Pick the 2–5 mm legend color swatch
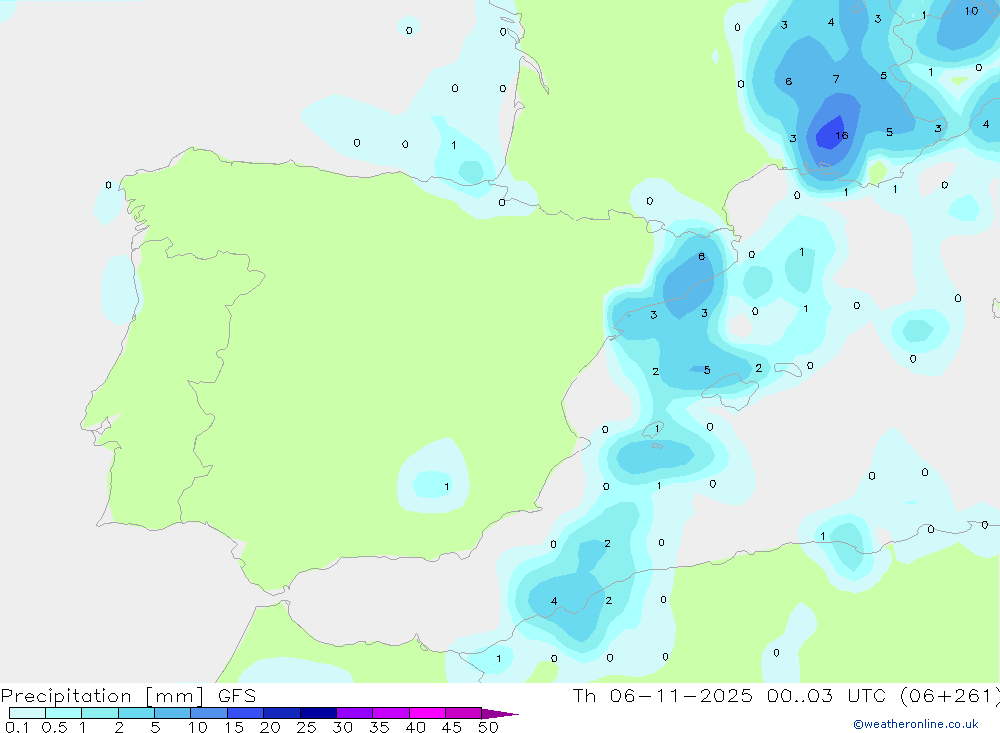This screenshot has width=1000, height=733. point(136,713)
